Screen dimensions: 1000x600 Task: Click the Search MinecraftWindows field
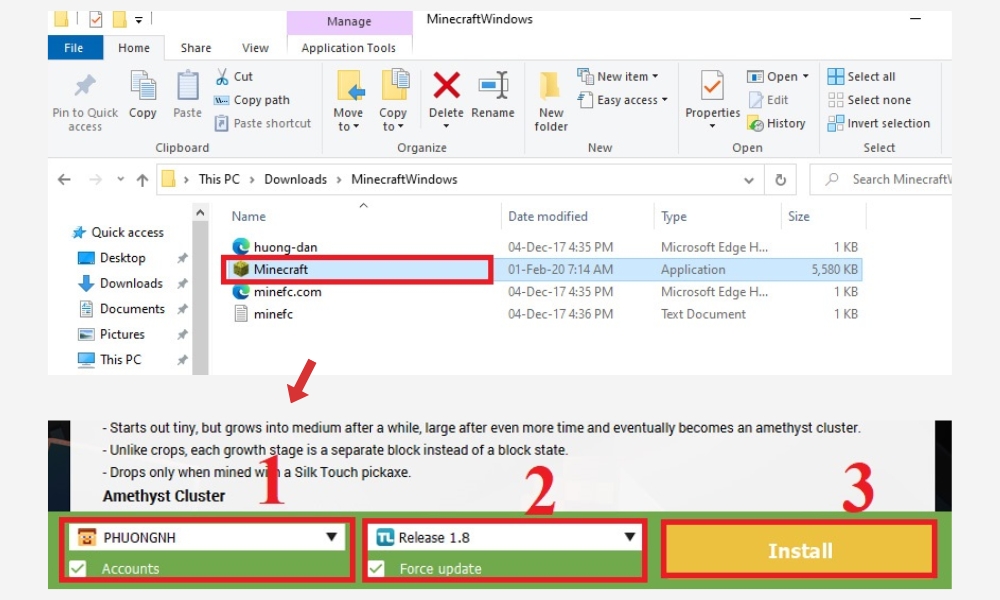[881, 180]
